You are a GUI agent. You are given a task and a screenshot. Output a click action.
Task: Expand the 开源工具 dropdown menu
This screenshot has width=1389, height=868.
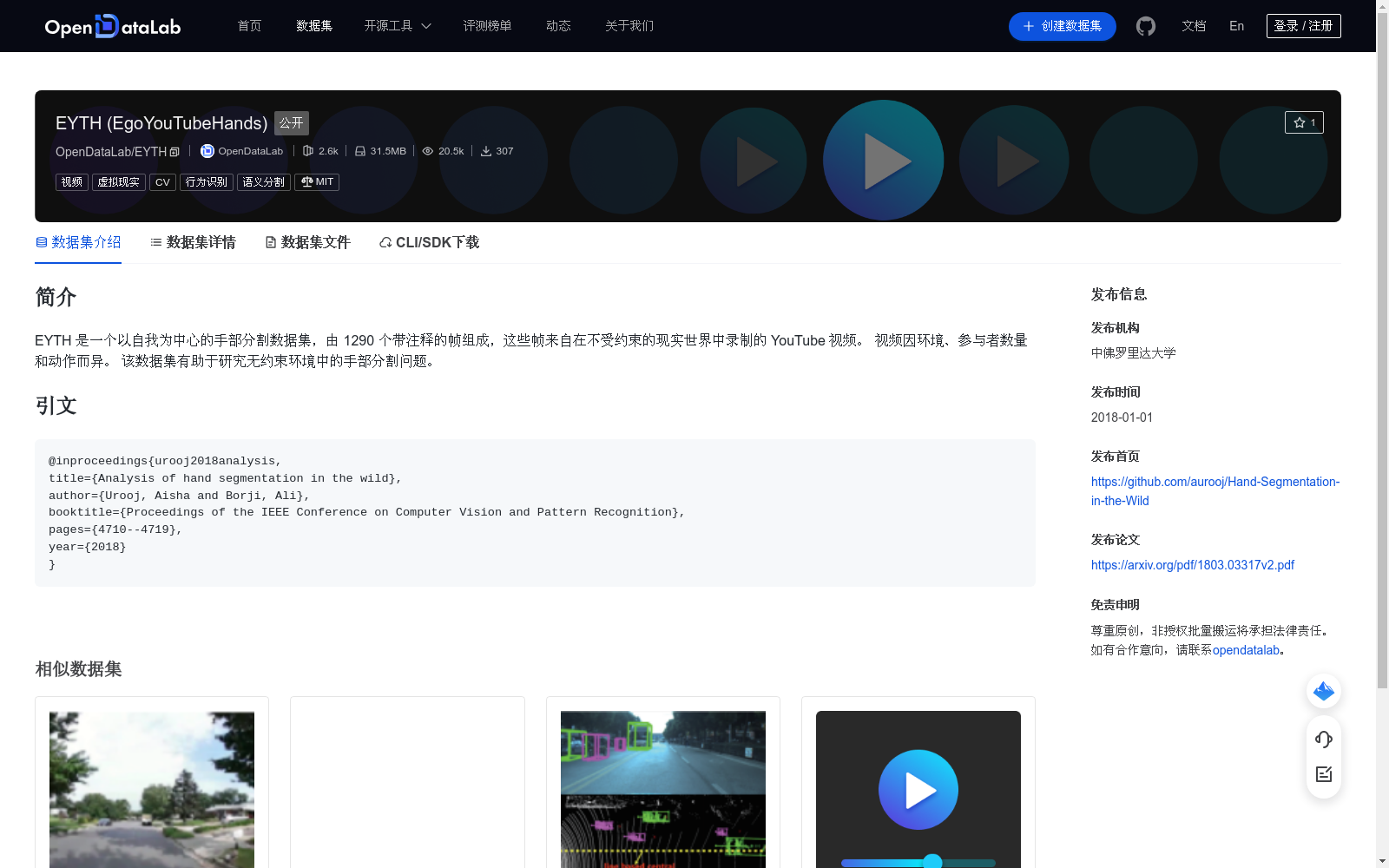coord(398,26)
